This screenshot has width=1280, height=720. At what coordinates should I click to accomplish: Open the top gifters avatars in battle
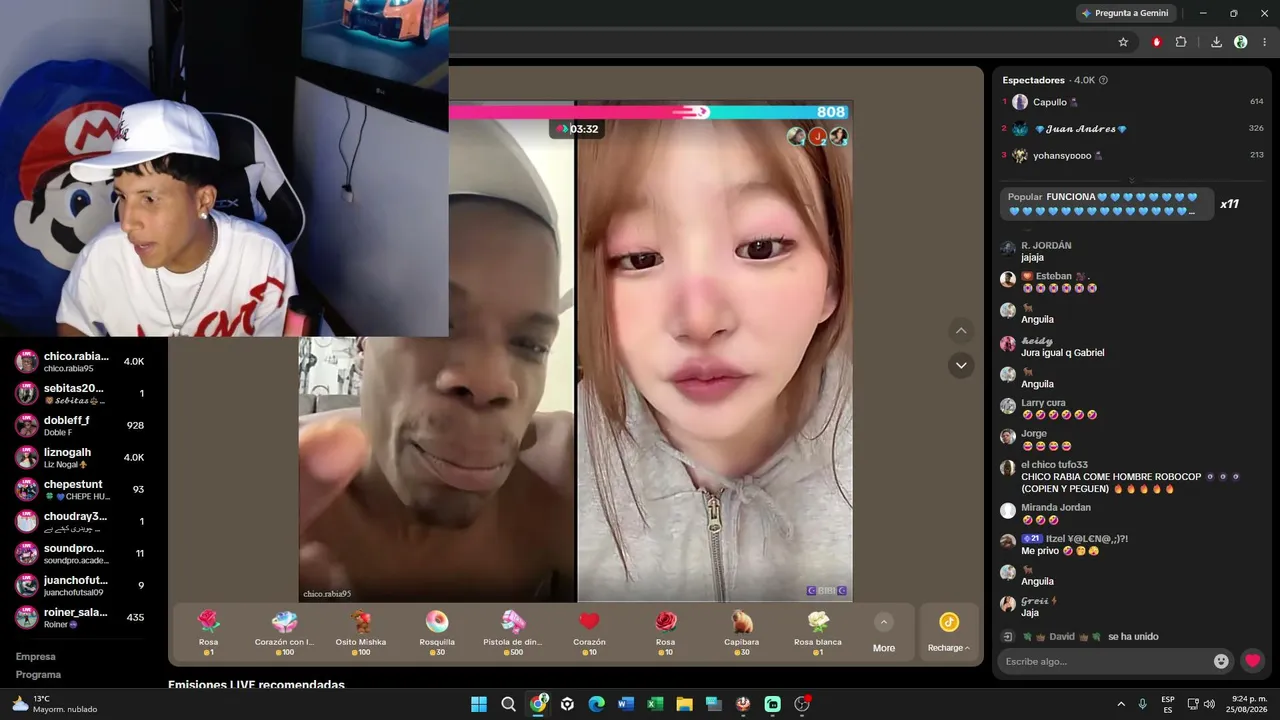818,136
